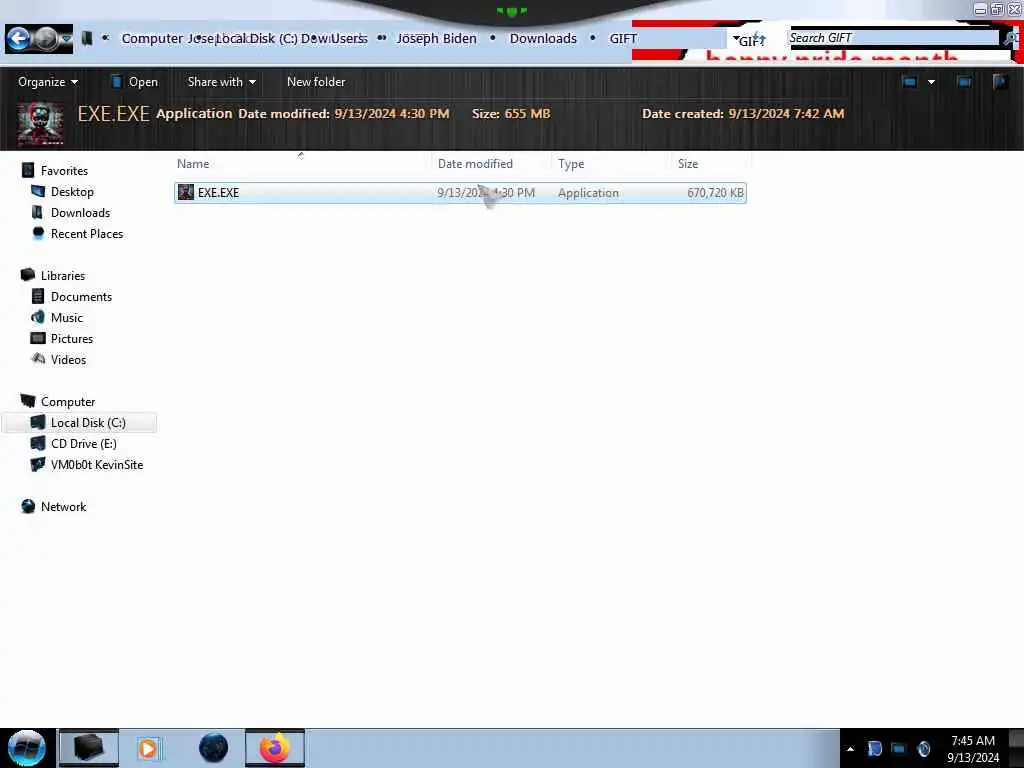Open the Organize menu
Screen dimensions: 1024x768
(x=48, y=82)
